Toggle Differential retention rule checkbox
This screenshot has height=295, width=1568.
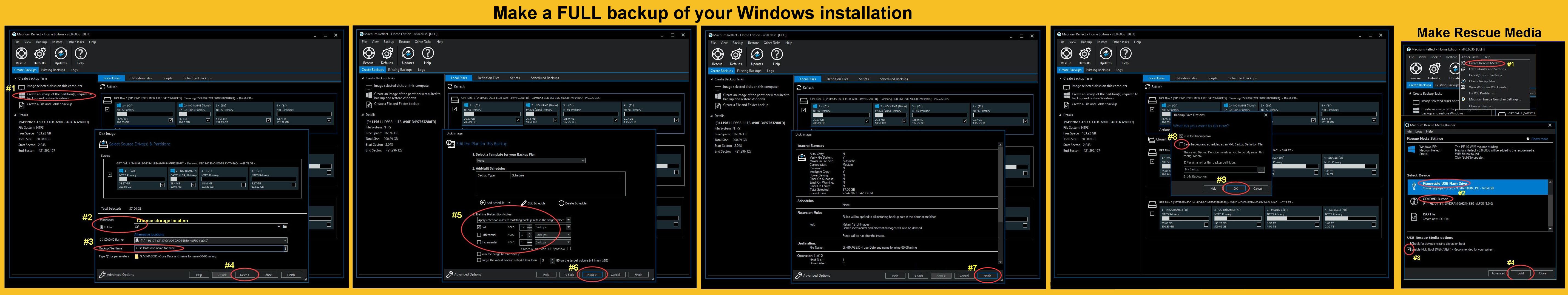[480, 235]
